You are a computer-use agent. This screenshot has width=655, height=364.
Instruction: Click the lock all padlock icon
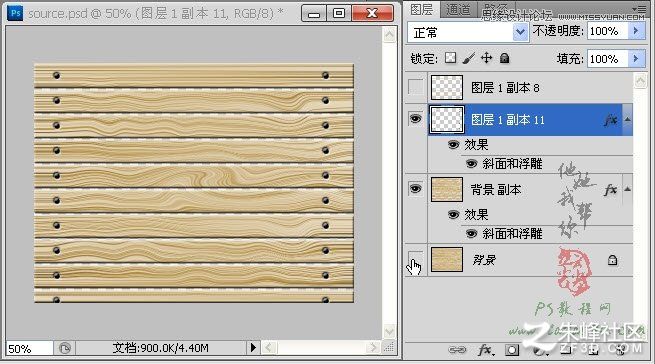[x=505, y=58]
